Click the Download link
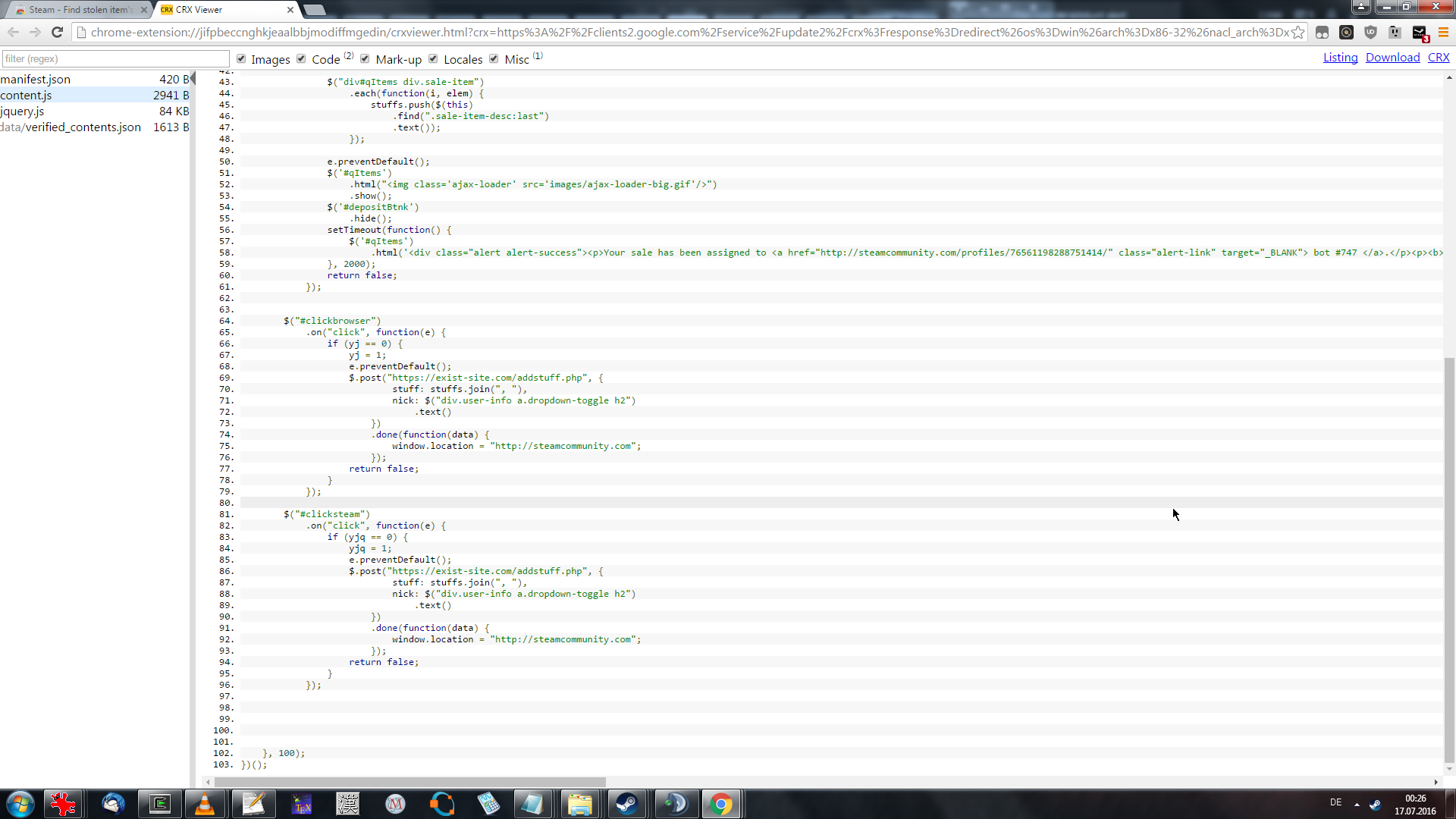This screenshot has width=1456, height=819. click(1392, 58)
